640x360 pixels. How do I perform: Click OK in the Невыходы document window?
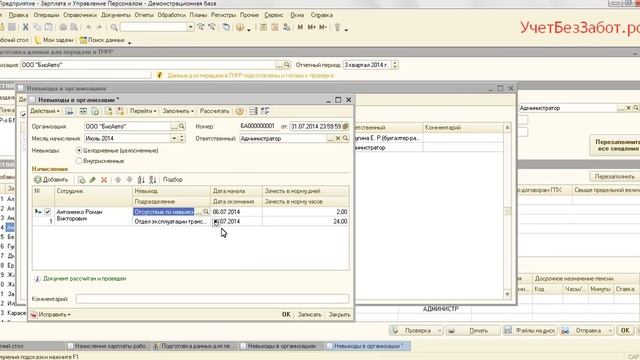click(x=286, y=314)
